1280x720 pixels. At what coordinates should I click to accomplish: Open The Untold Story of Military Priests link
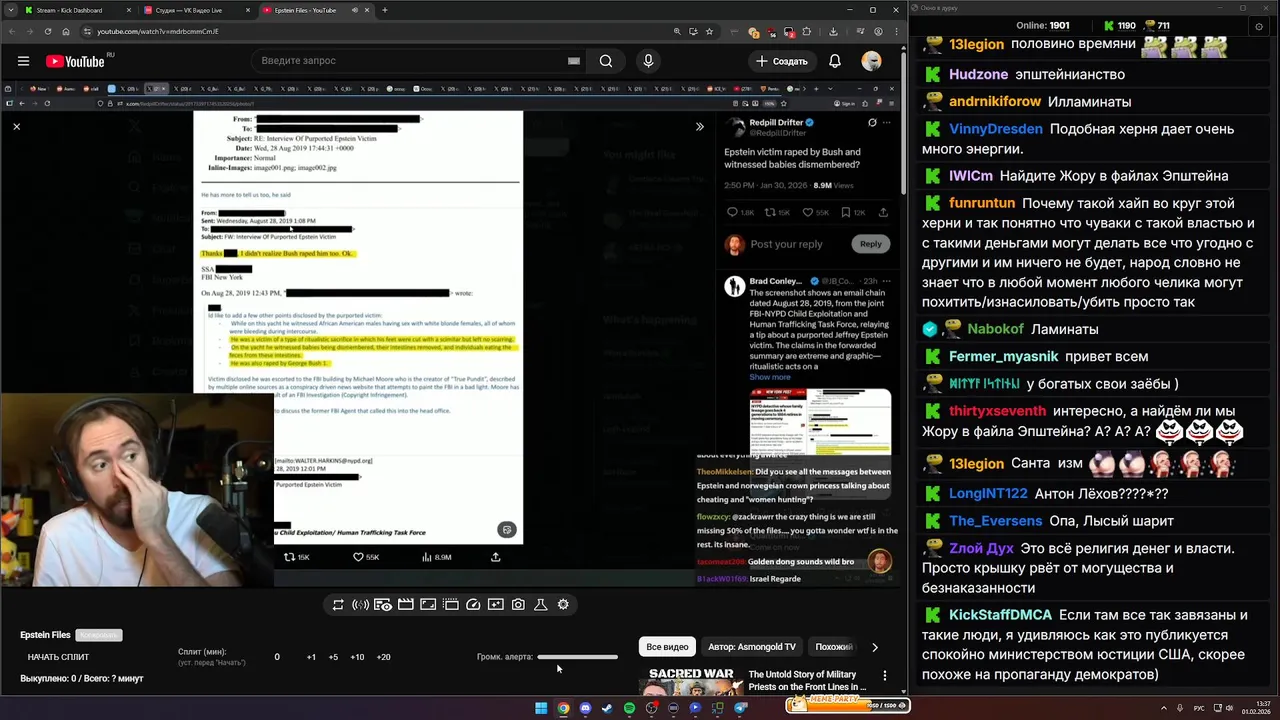pos(807,681)
